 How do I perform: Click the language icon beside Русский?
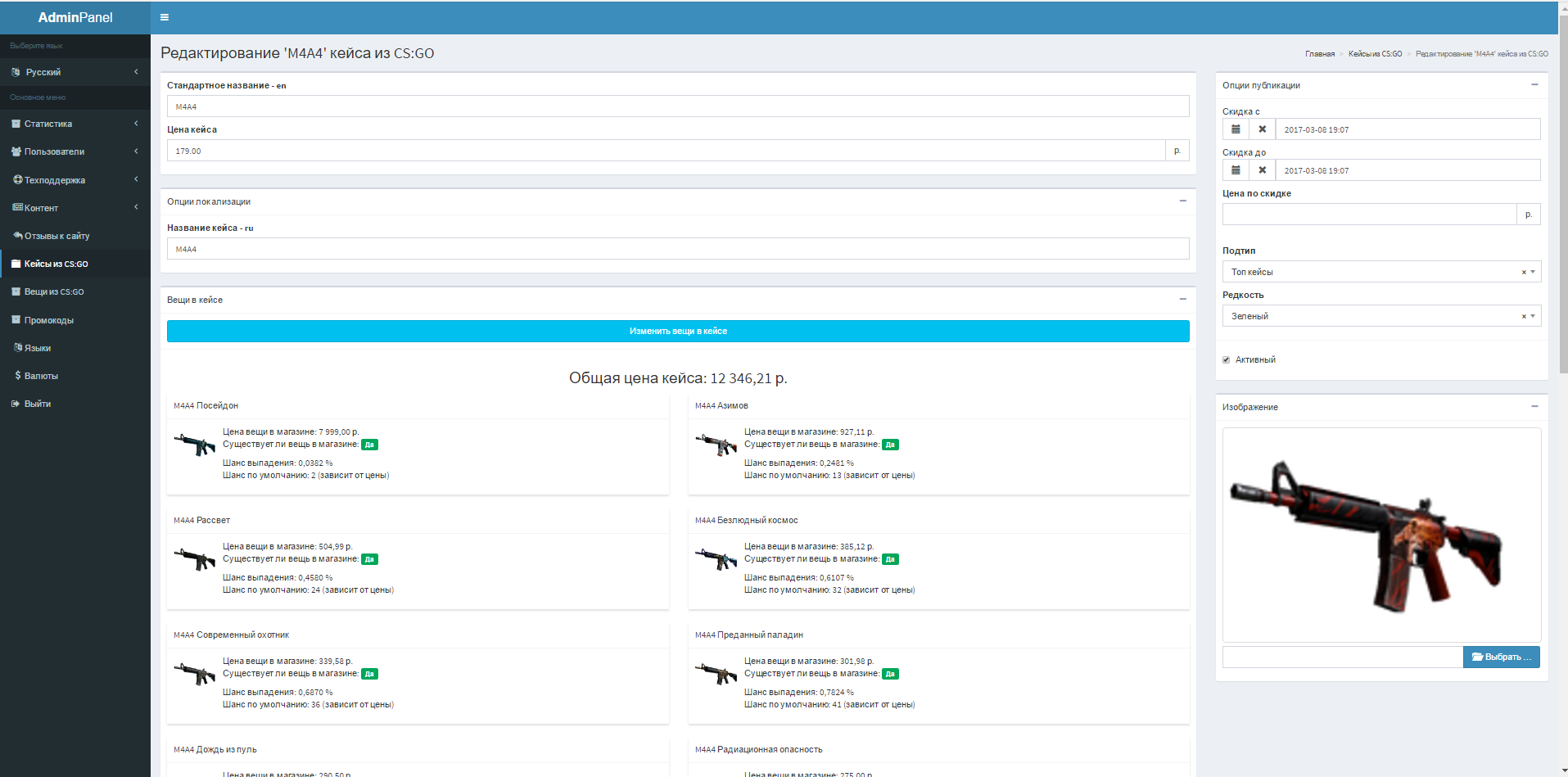click(16, 72)
